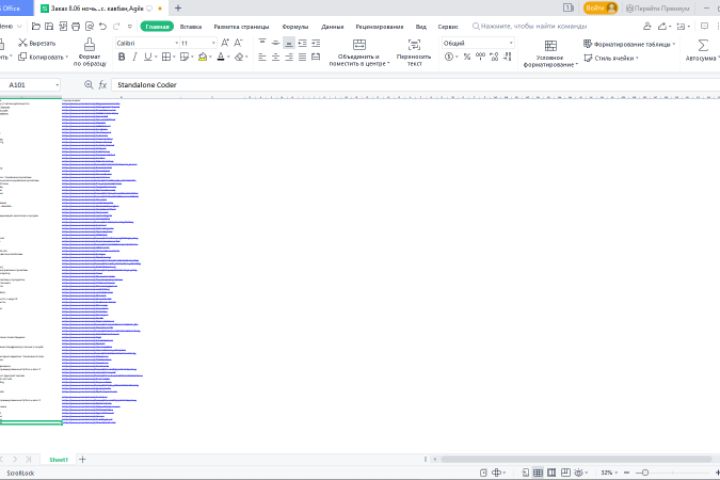The width and height of the screenshot is (720, 480).
Task: Click the Open file folder icon
Action: [x=36, y=27]
